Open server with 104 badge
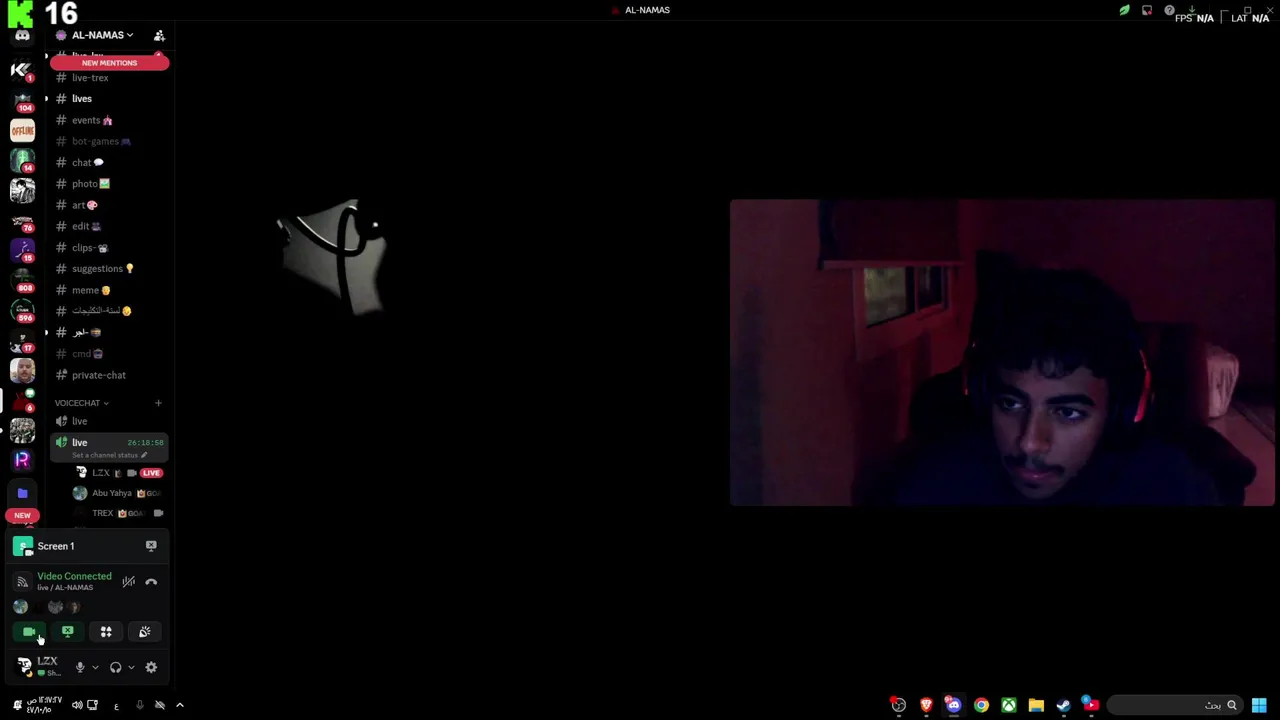Image resolution: width=1280 pixels, height=720 pixels. pyautogui.click(x=22, y=102)
